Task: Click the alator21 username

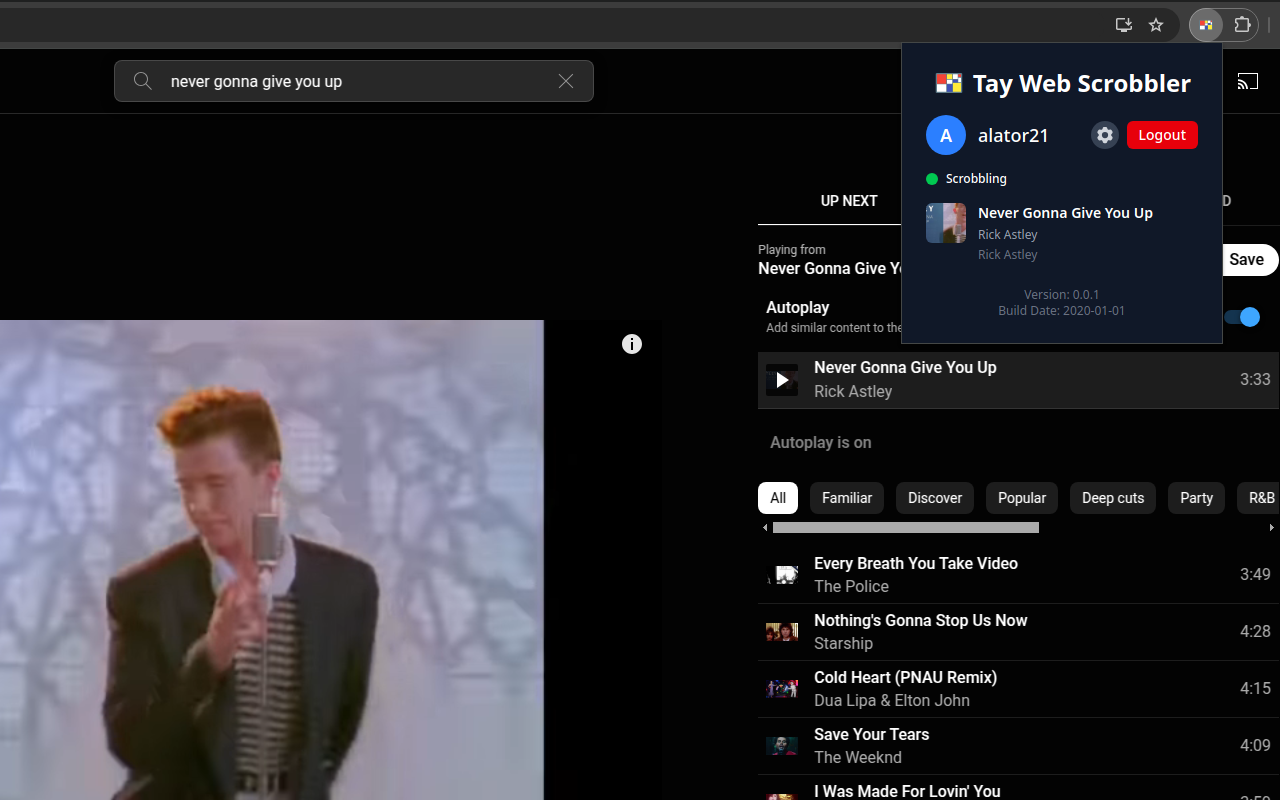Action: pos(1013,135)
